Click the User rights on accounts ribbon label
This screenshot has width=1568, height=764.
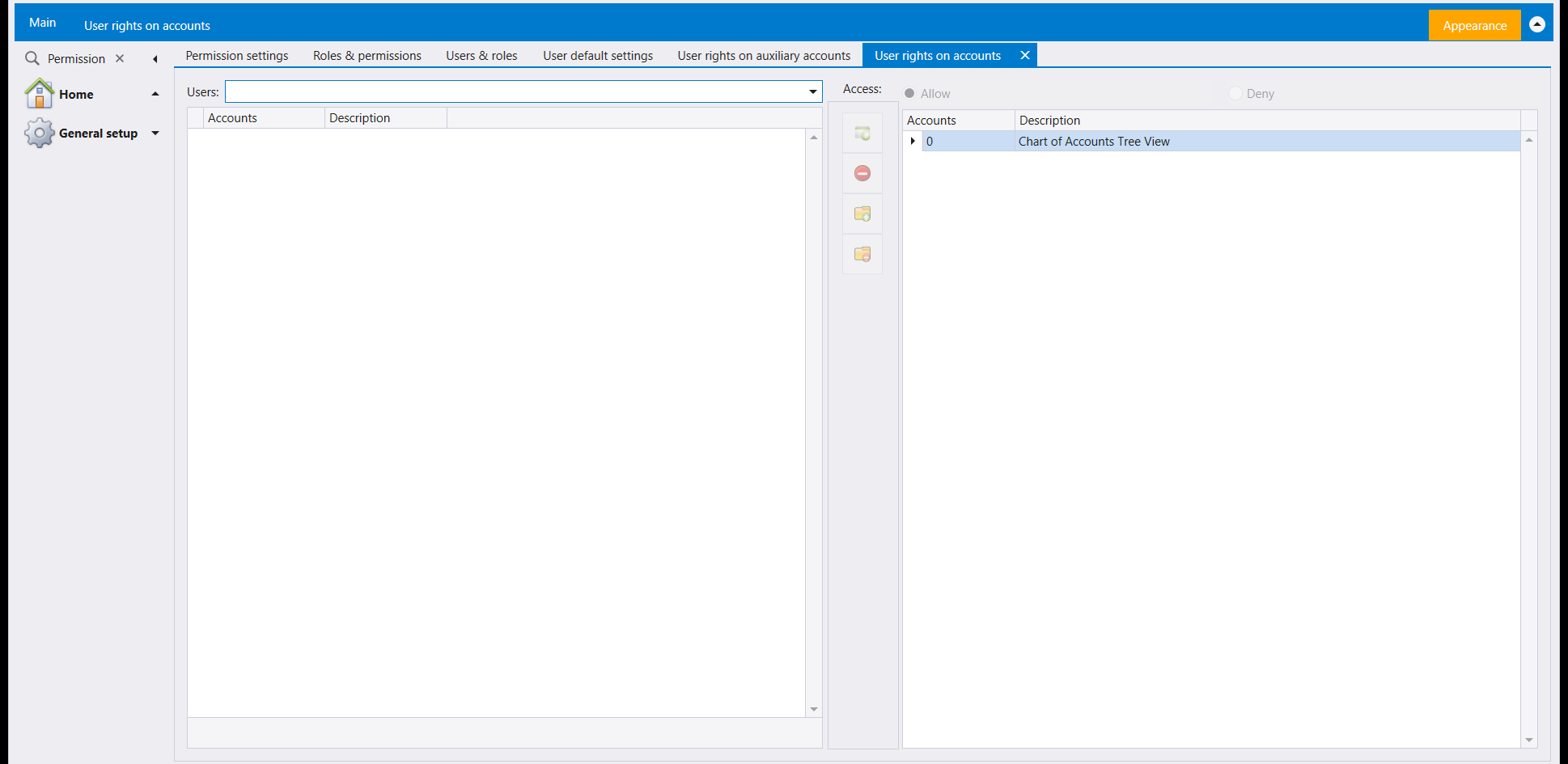point(147,25)
